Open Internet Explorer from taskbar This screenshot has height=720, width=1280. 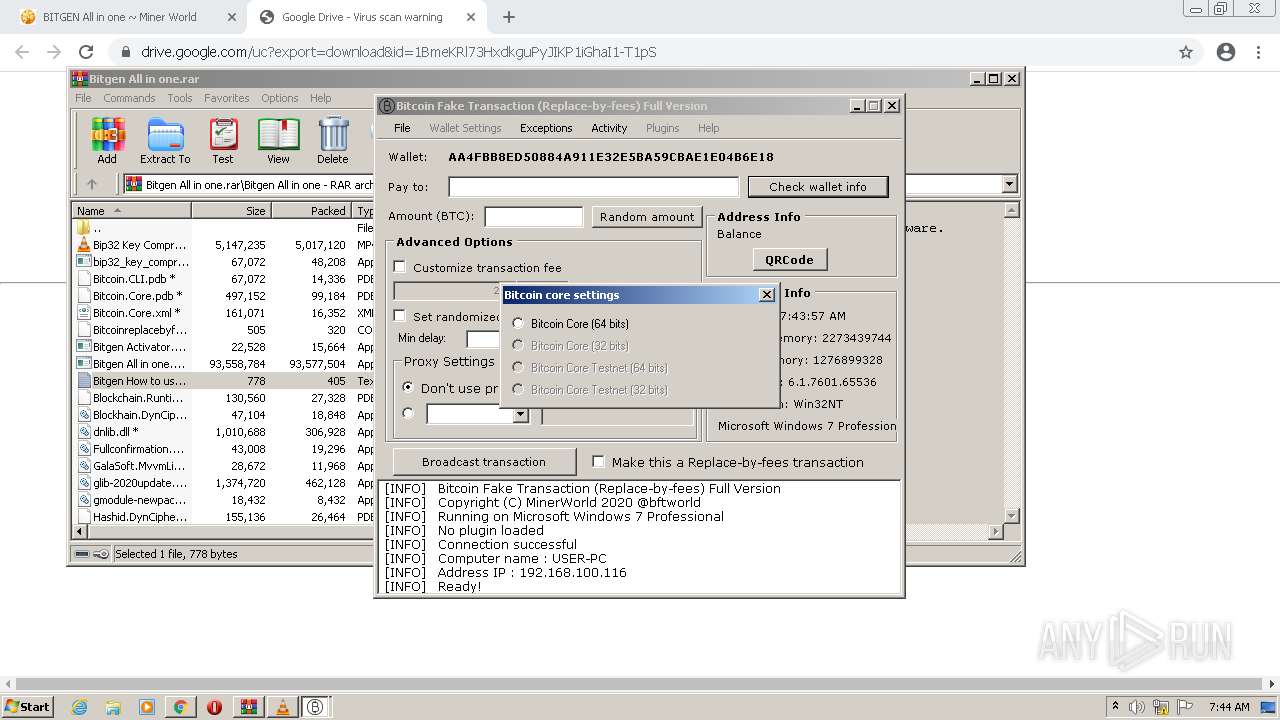tap(80, 707)
